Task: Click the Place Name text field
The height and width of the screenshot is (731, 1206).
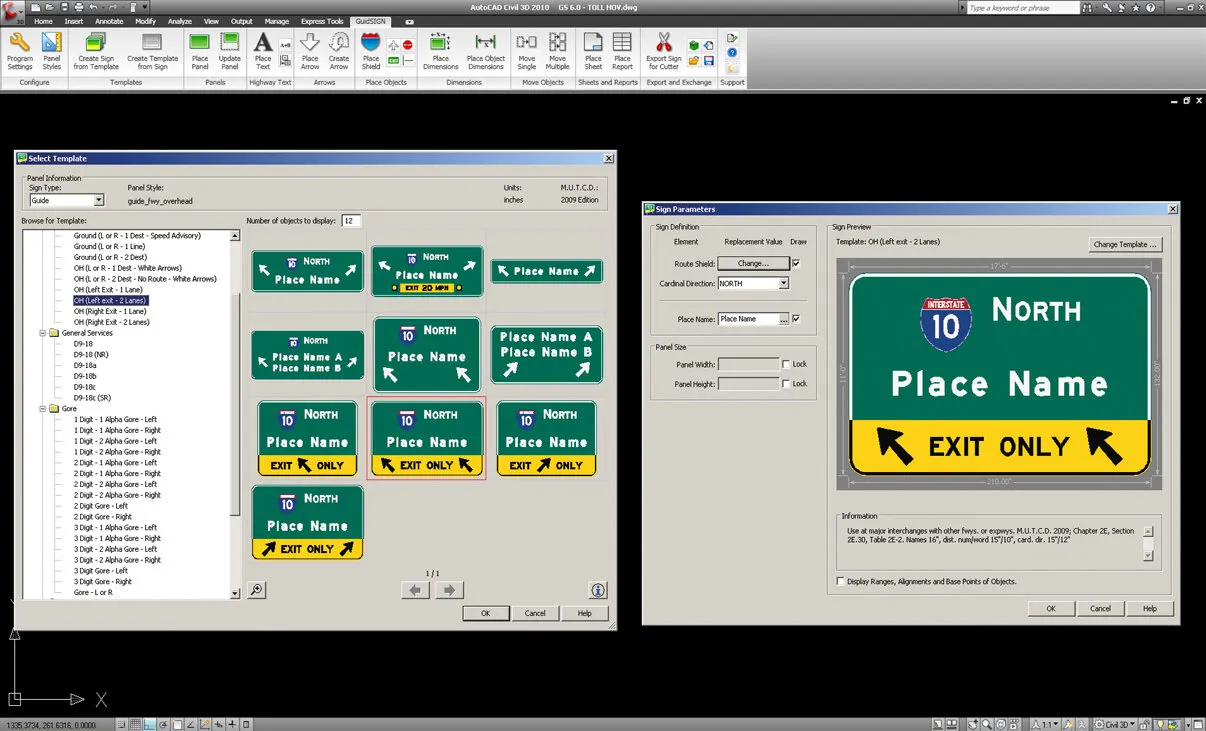Action: (x=748, y=319)
